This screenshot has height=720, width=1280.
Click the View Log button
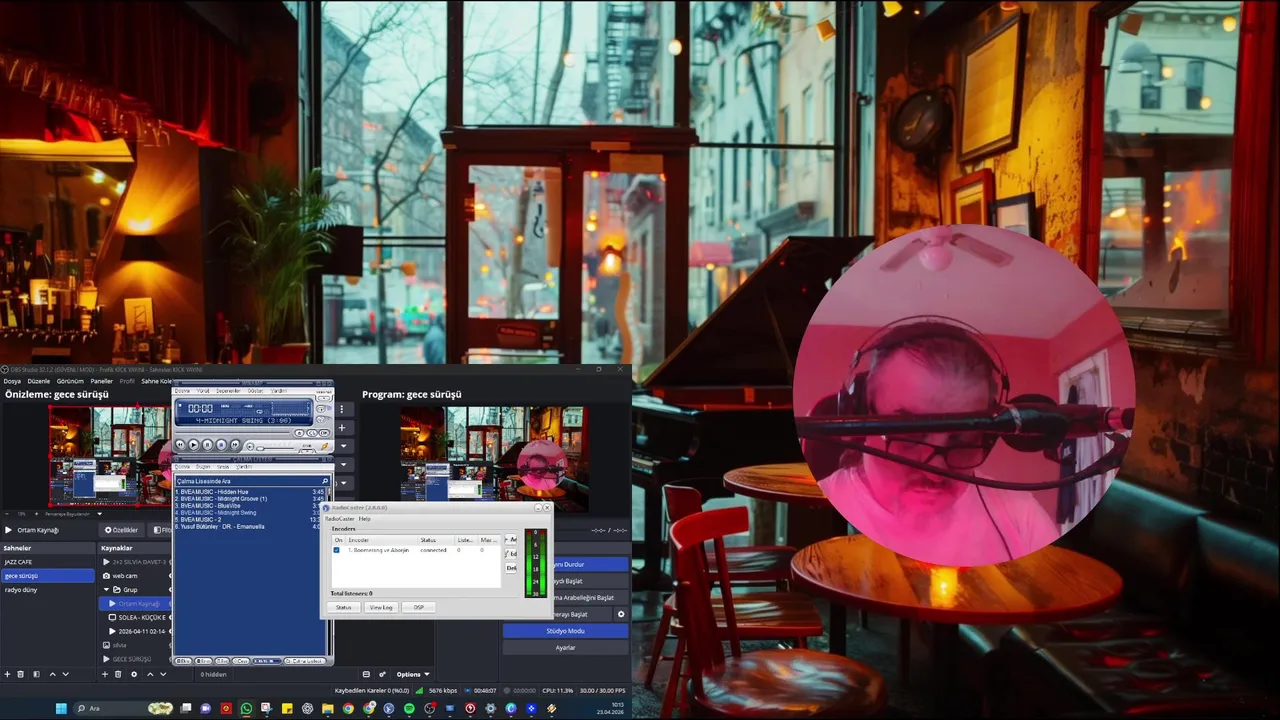(x=381, y=607)
